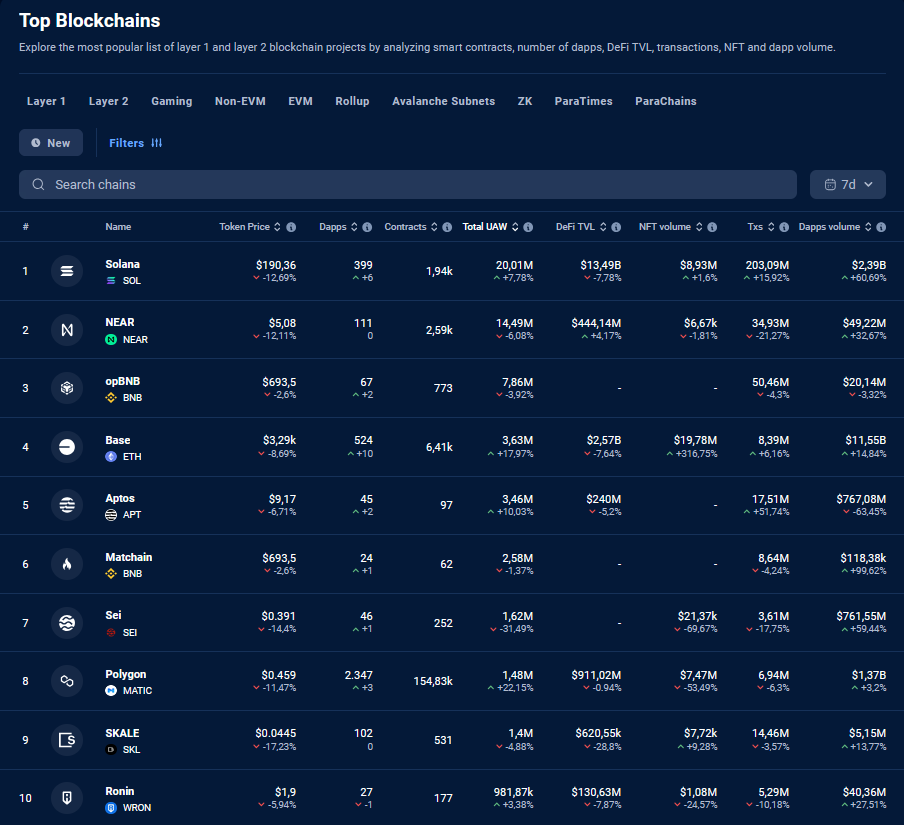Screen dimensions: 904x825
Task: Select the ParaTimes tab
Action: [x=583, y=101]
